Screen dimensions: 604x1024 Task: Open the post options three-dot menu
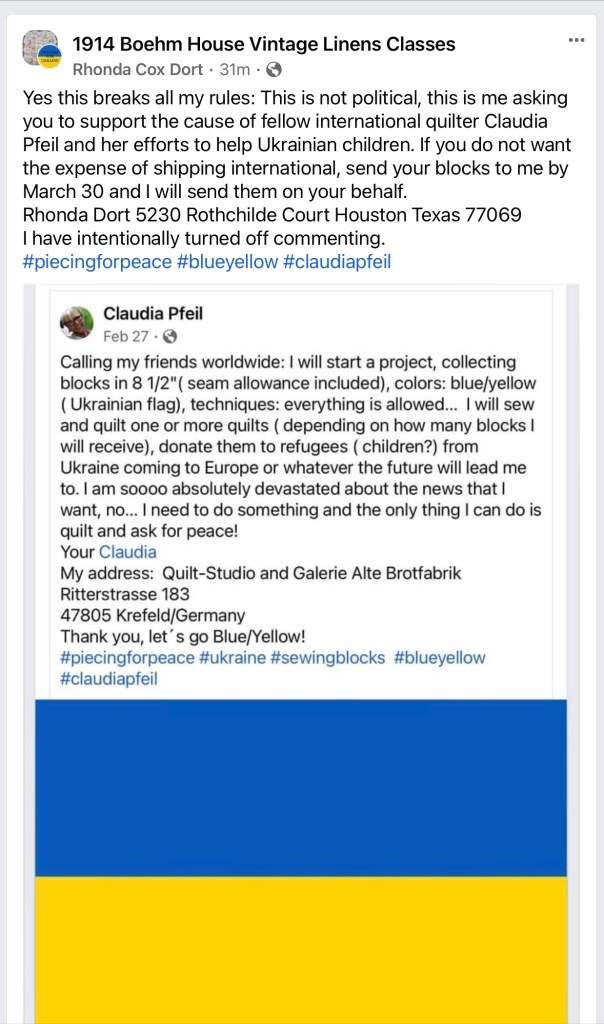tap(576, 40)
